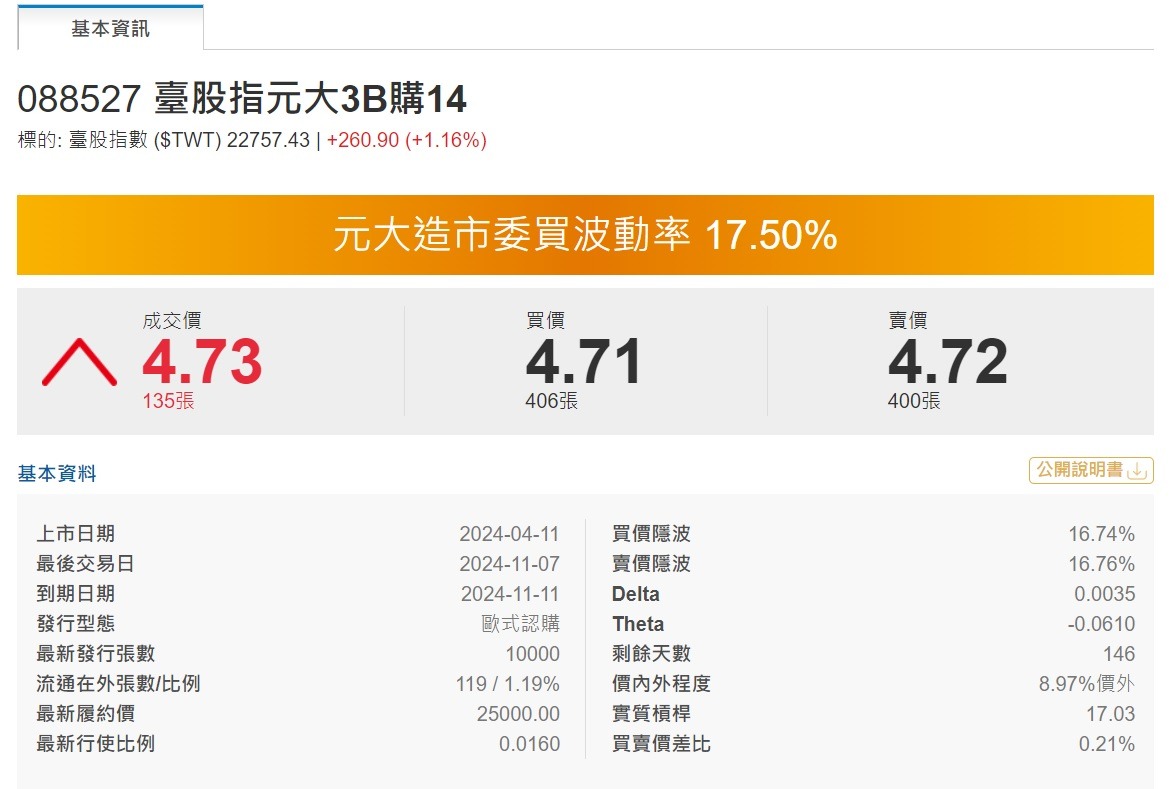Viewport: 1169px width, 789px height.
Task: Click the 剩餘天數 value 146
Action: click(x=1119, y=654)
